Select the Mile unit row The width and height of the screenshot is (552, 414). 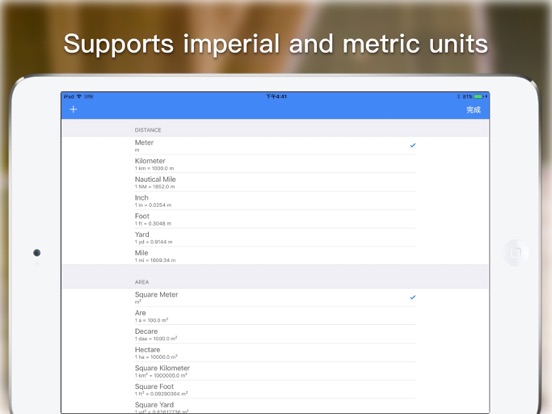coord(275,256)
